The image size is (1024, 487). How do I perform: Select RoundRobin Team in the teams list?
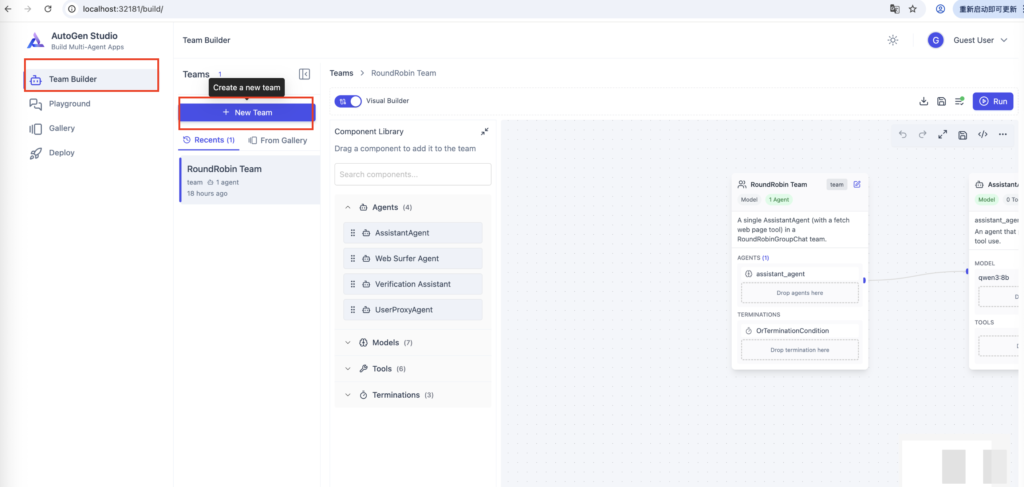click(249, 180)
